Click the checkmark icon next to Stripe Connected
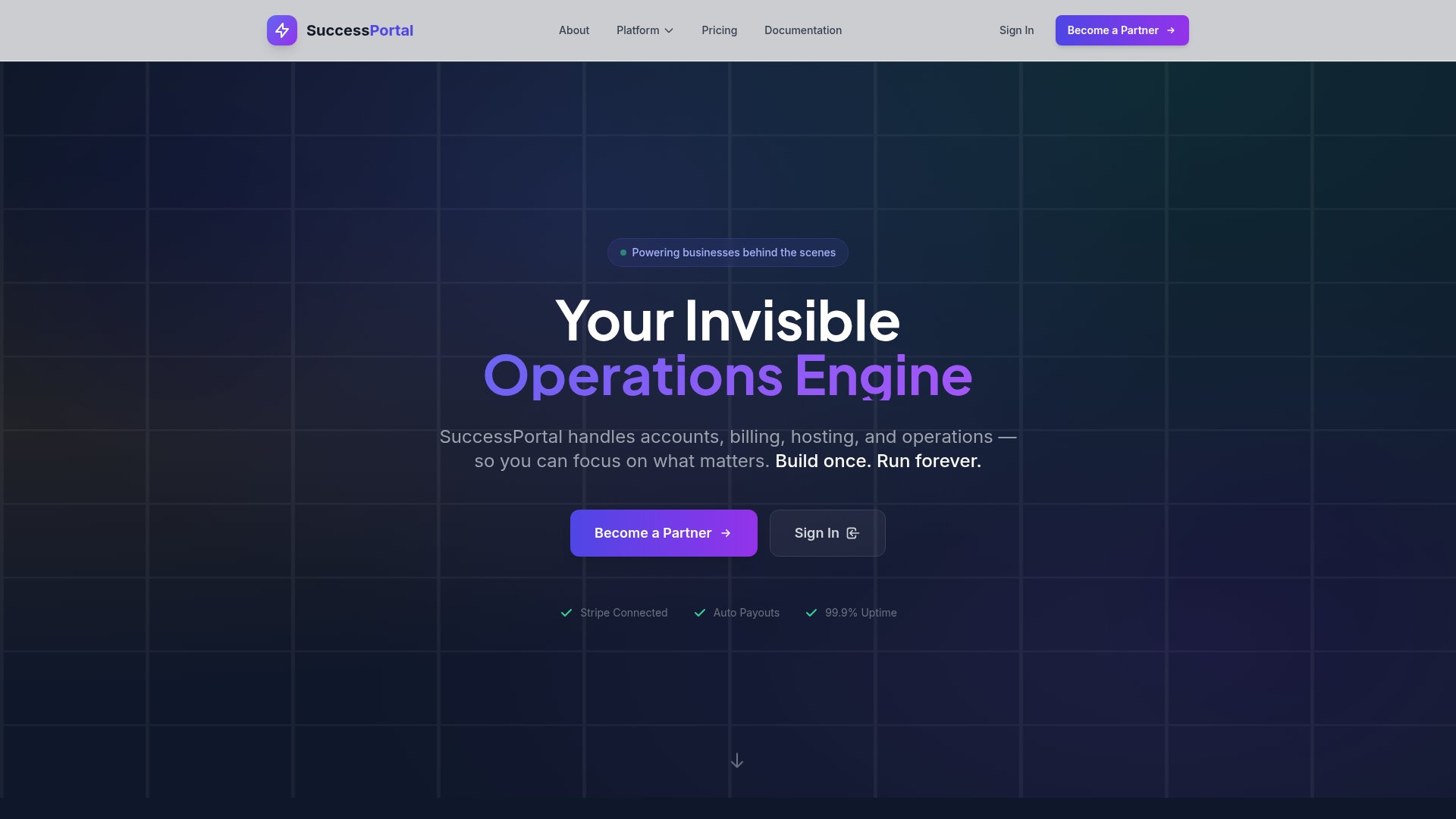The height and width of the screenshot is (819, 1456). coord(566,612)
